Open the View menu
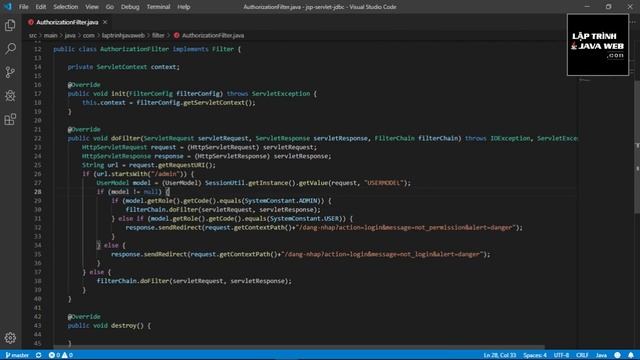The image size is (640, 360). [x=92, y=7]
